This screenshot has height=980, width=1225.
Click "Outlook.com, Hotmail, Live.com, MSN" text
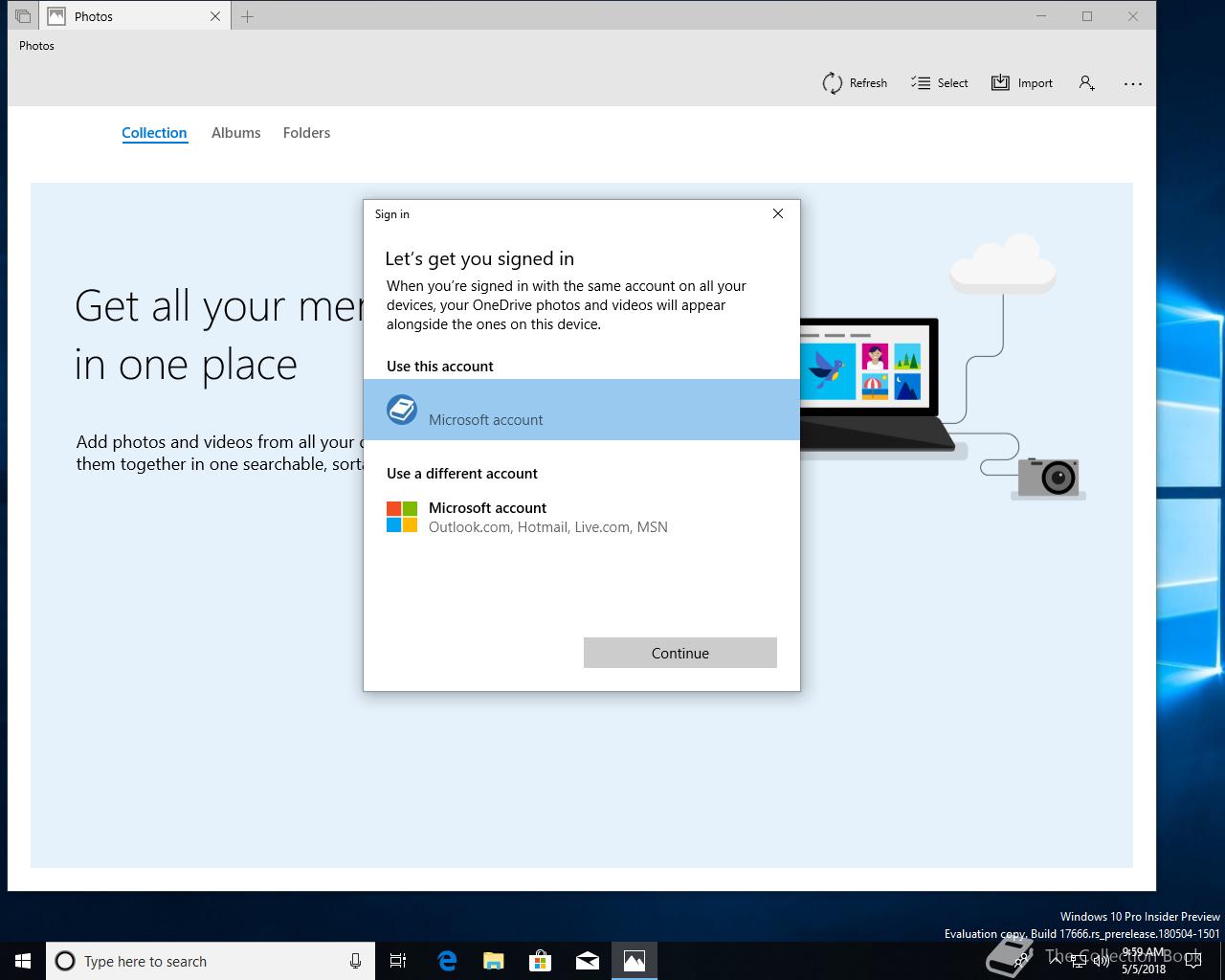pyautogui.click(x=548, y=527)
